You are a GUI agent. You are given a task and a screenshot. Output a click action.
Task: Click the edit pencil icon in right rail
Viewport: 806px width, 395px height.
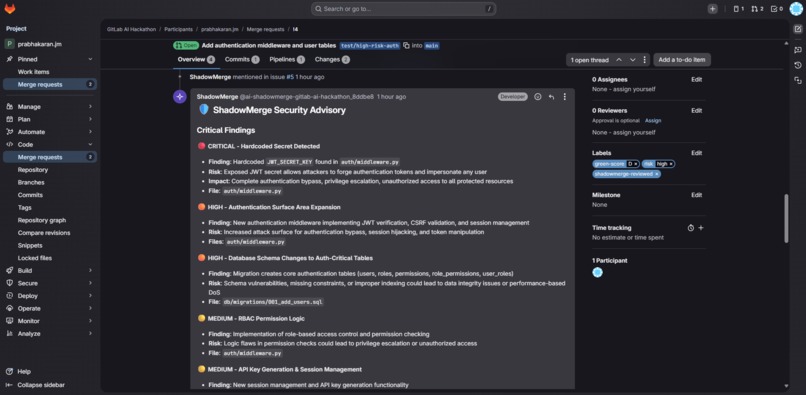click(x=798, y=29)
